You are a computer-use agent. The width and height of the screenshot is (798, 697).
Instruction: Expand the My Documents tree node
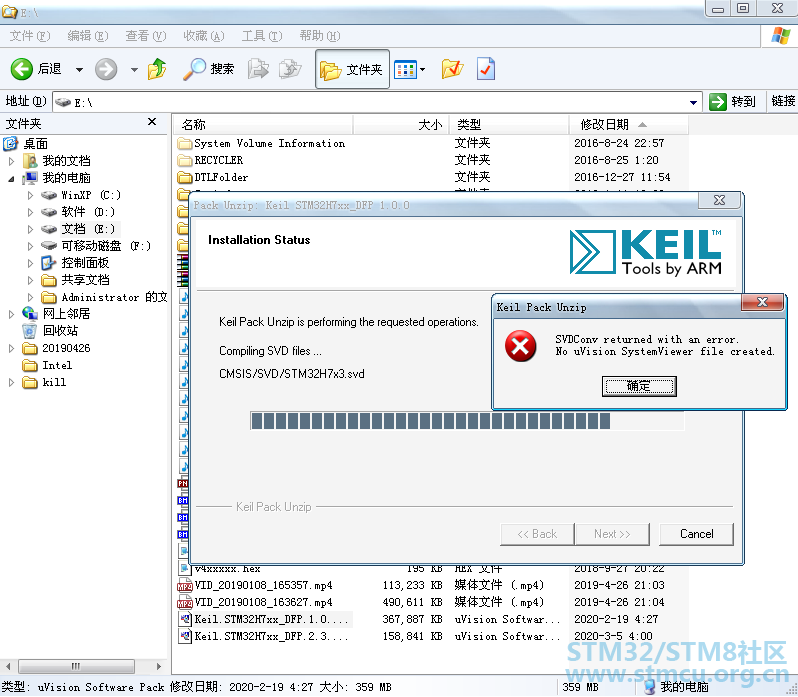11,161
